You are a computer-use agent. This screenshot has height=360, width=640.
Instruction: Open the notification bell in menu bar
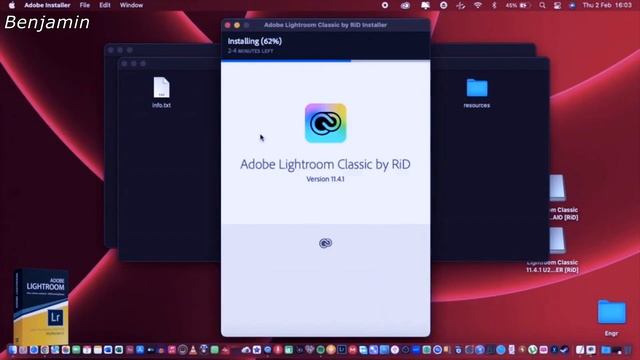click(425, 5)
